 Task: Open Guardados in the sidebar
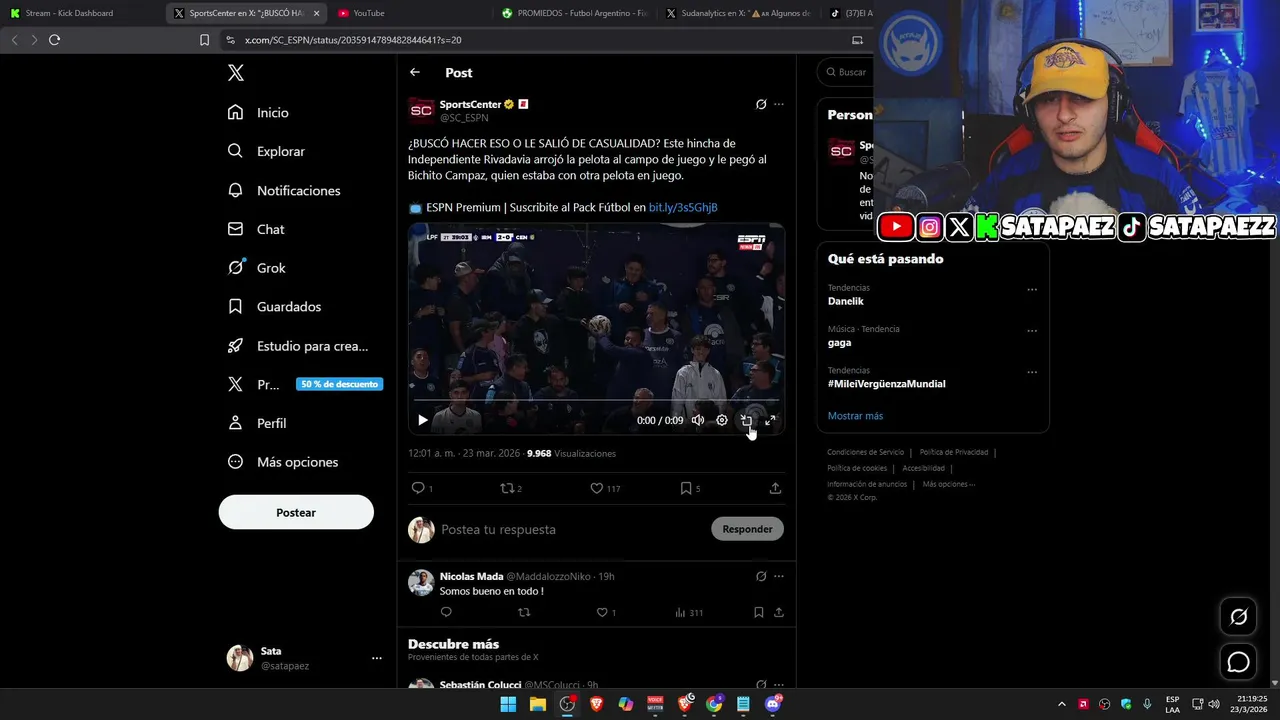[275, 307]
